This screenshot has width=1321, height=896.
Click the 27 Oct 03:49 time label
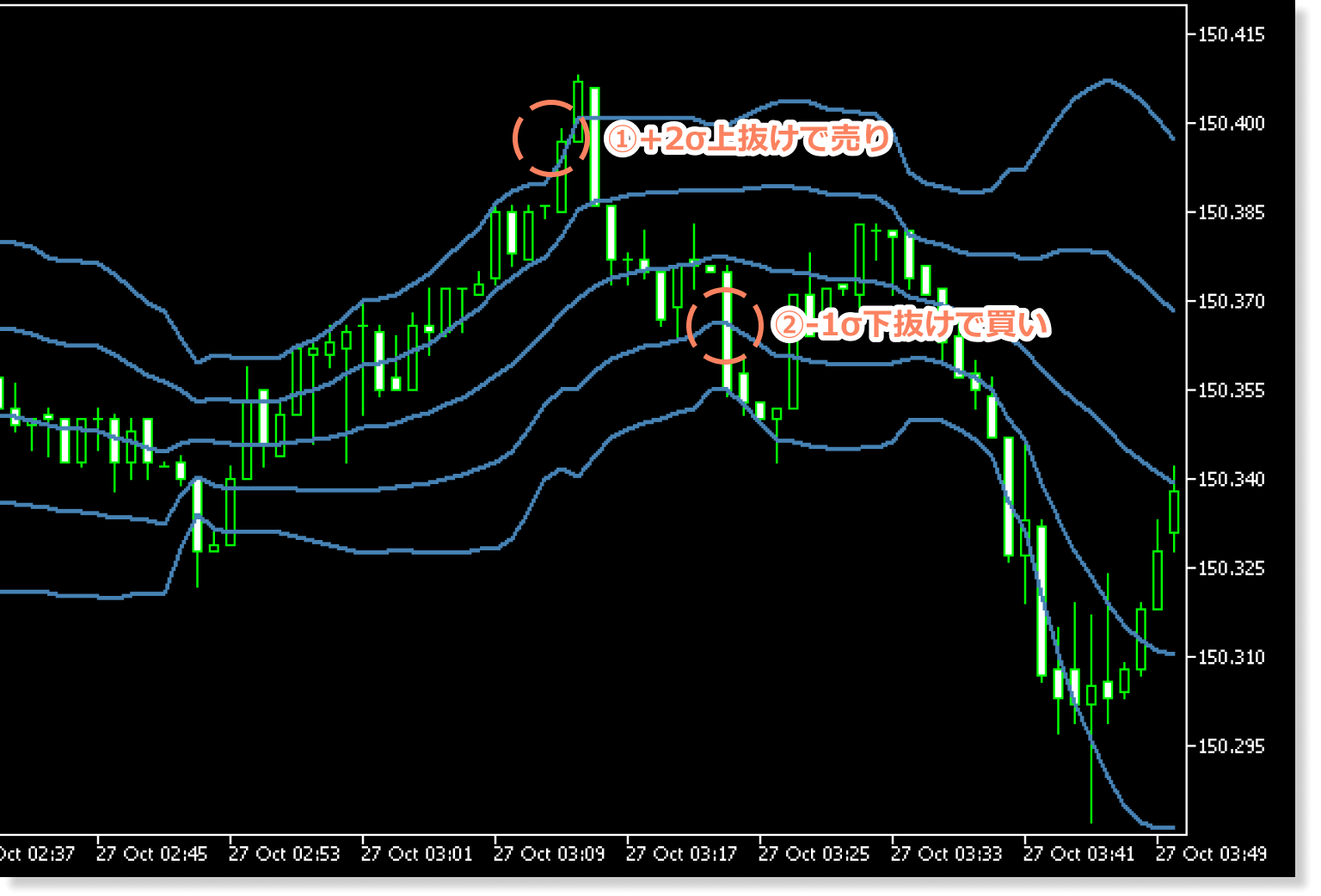[1211, 854]
